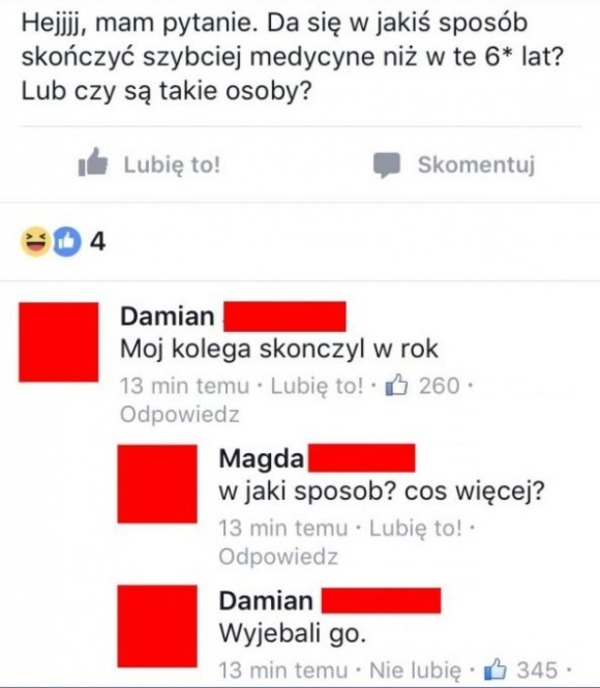Like Magda's reply with Lubię to!
The height and width of the screenshot is (688, 600).
415,528
